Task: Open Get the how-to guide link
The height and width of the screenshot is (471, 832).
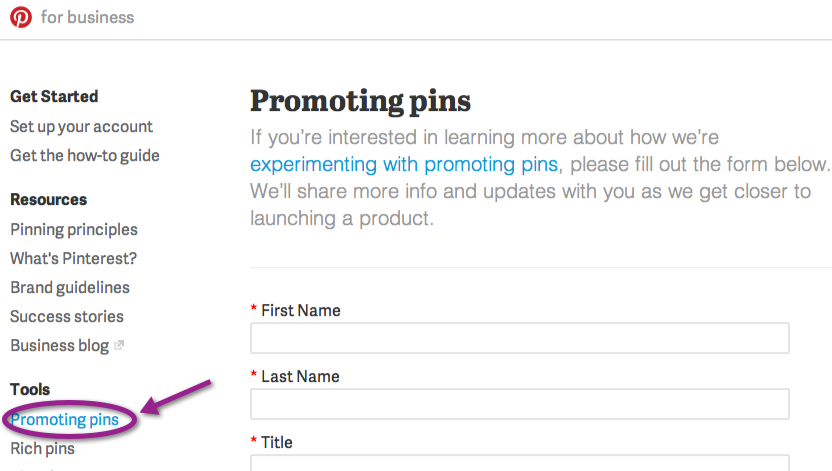Action: [85, 155]
